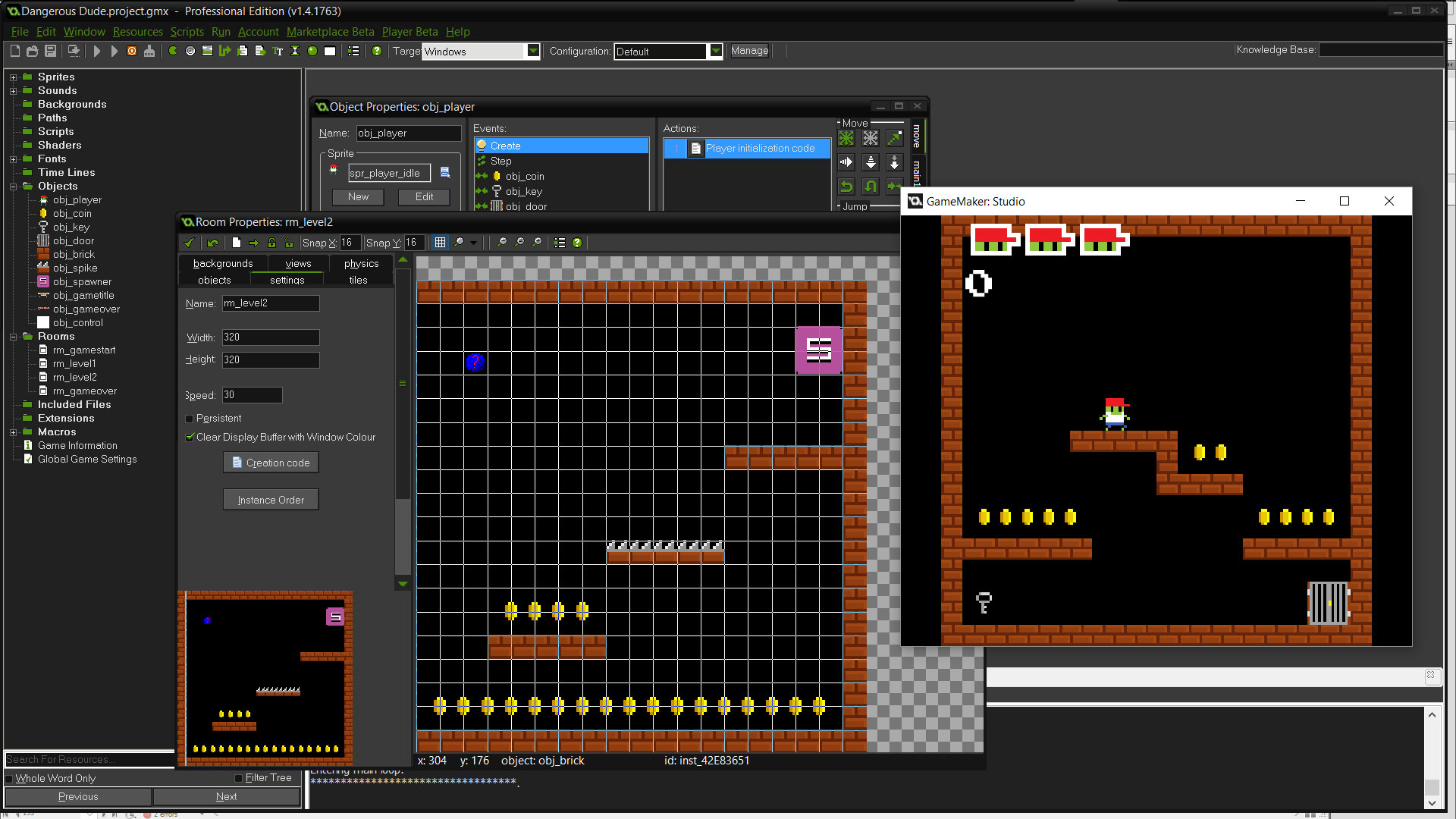
Task: Open the Target platform dropdown for Windows
Action: pos(534,51)
